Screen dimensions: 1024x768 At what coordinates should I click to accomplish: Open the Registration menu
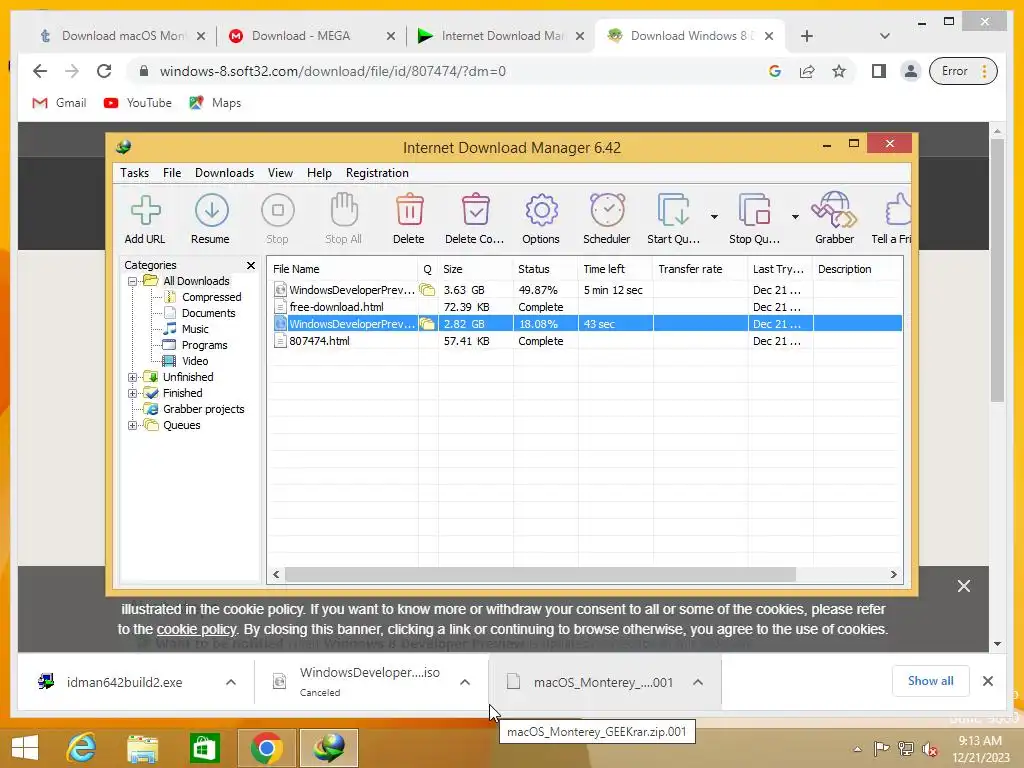(x=377, y=173)
